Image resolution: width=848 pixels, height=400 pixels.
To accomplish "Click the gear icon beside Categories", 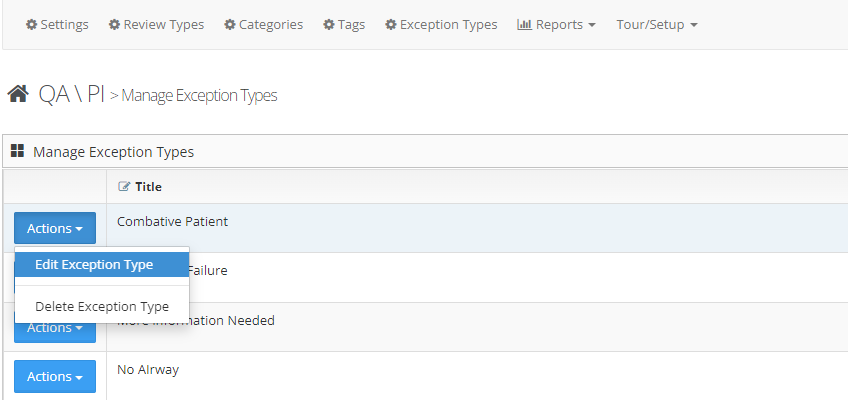I will [230, 25].
